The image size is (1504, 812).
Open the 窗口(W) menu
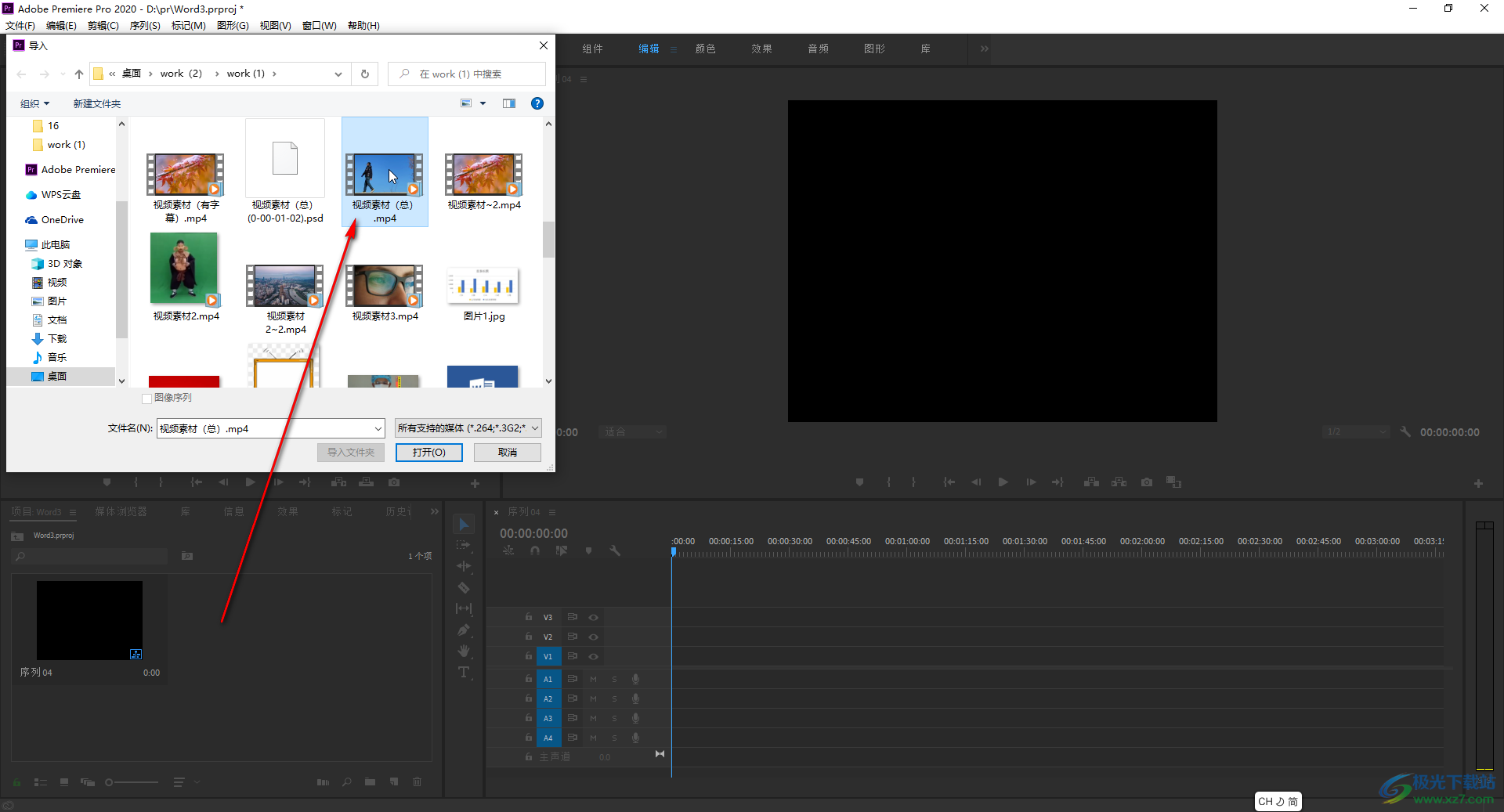319,26
